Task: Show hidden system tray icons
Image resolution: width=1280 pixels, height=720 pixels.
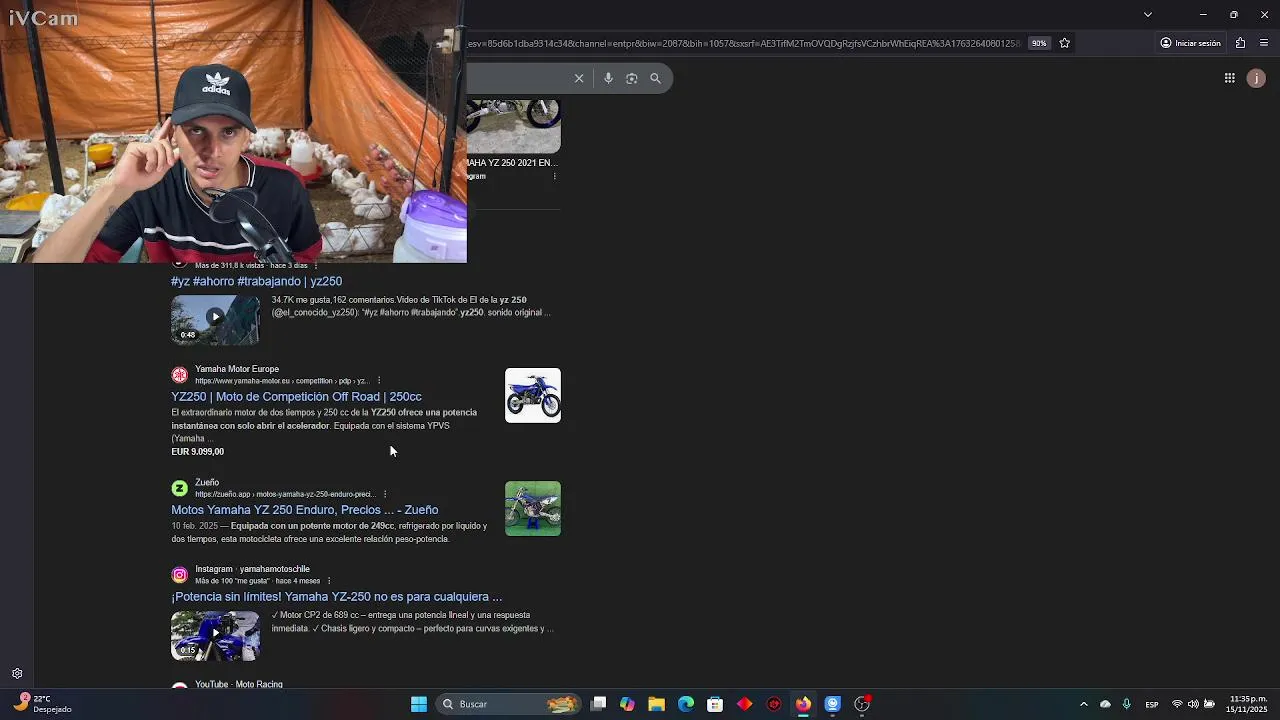Action: pyautogui.click(x=1083, y=704)
